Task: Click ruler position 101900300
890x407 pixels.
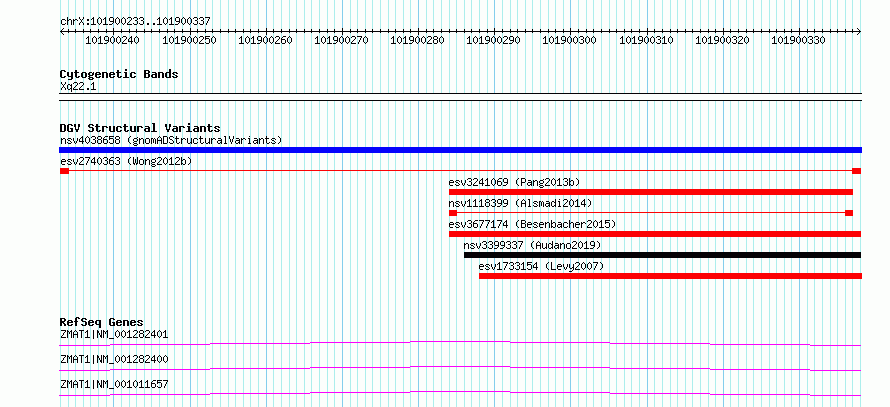Action: pos(570,40)
